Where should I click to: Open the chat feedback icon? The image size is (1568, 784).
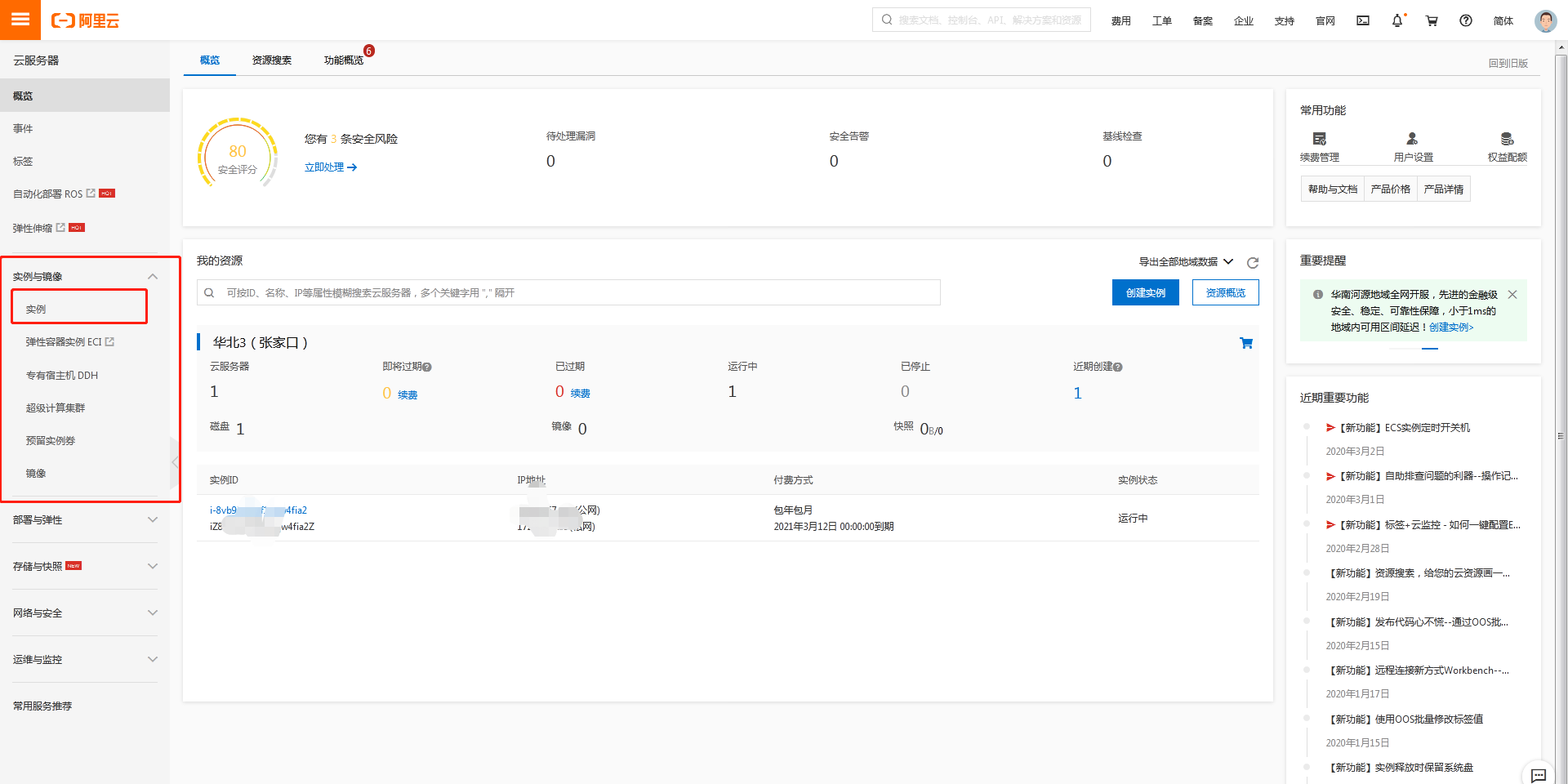(1539, 775)
